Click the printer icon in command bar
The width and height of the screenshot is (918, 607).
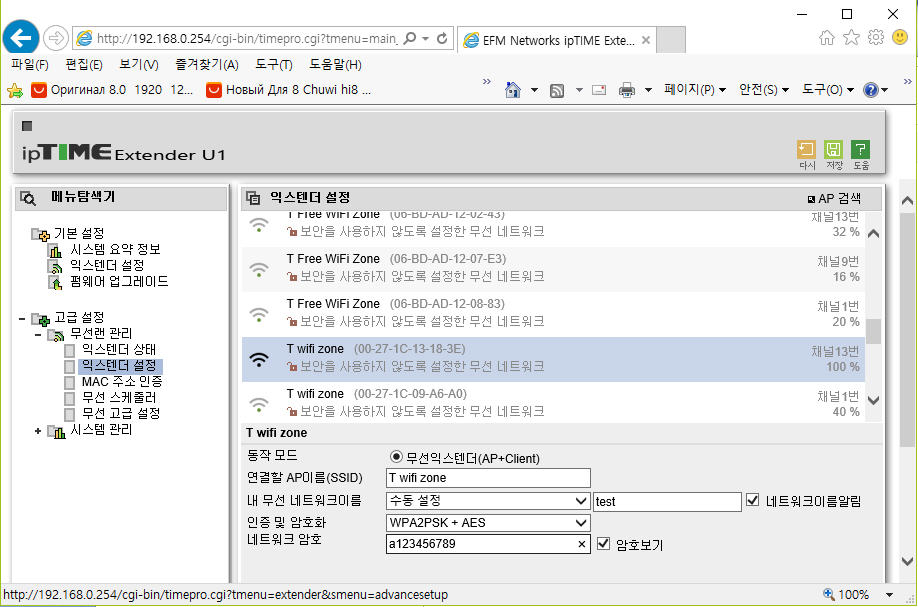[626, 90]
